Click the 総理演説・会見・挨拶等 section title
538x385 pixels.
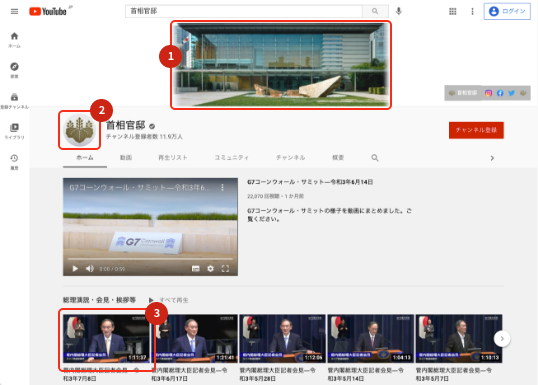pyautogui.click(x=99, y=300)
